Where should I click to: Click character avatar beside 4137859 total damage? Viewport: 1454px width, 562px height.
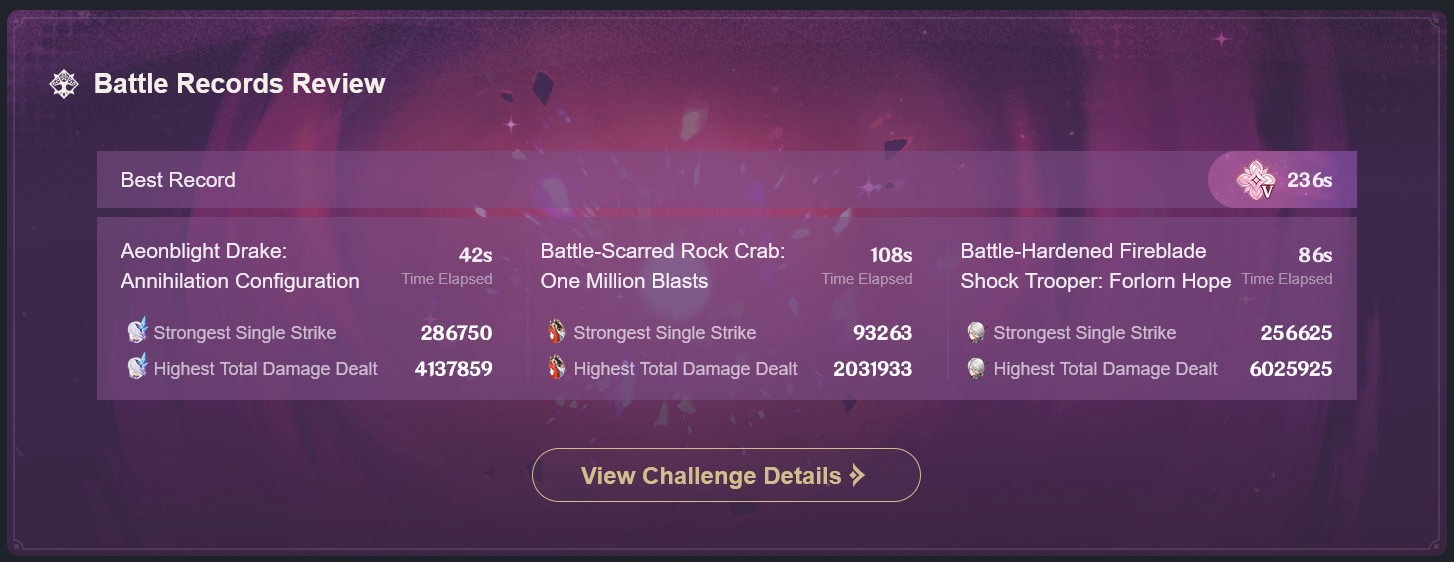tap(137, 369)
